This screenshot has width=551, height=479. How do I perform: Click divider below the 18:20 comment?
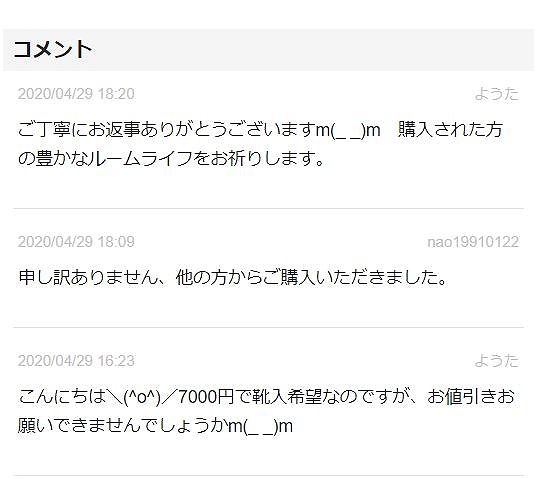[x=268, y=208]
